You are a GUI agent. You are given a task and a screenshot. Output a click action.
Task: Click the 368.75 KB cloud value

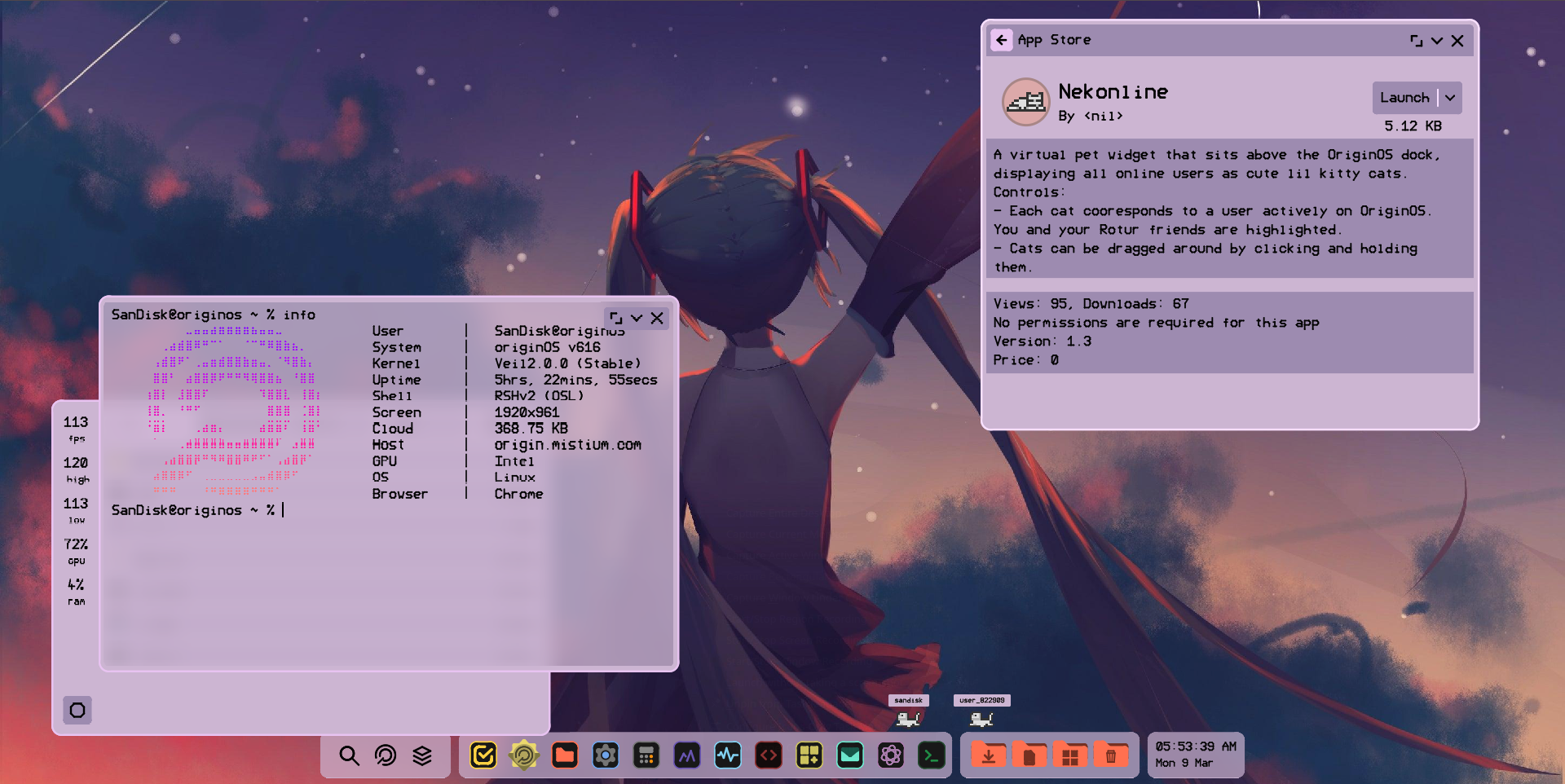click(x=531, y=429)
